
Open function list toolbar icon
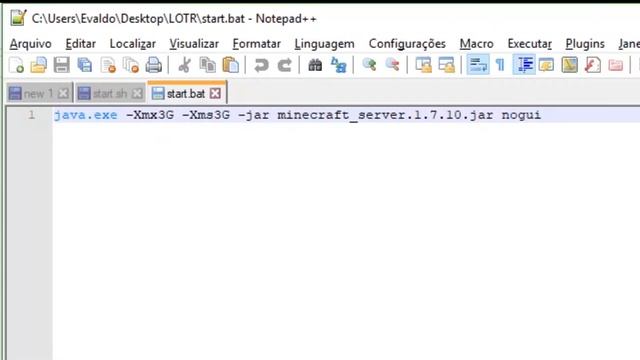[592, 65]
